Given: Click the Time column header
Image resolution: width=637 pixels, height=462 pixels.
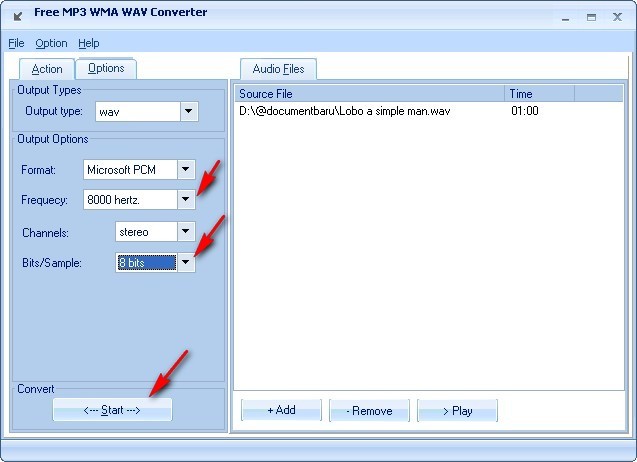Looking at the screenshot, I should coord(540,93).
